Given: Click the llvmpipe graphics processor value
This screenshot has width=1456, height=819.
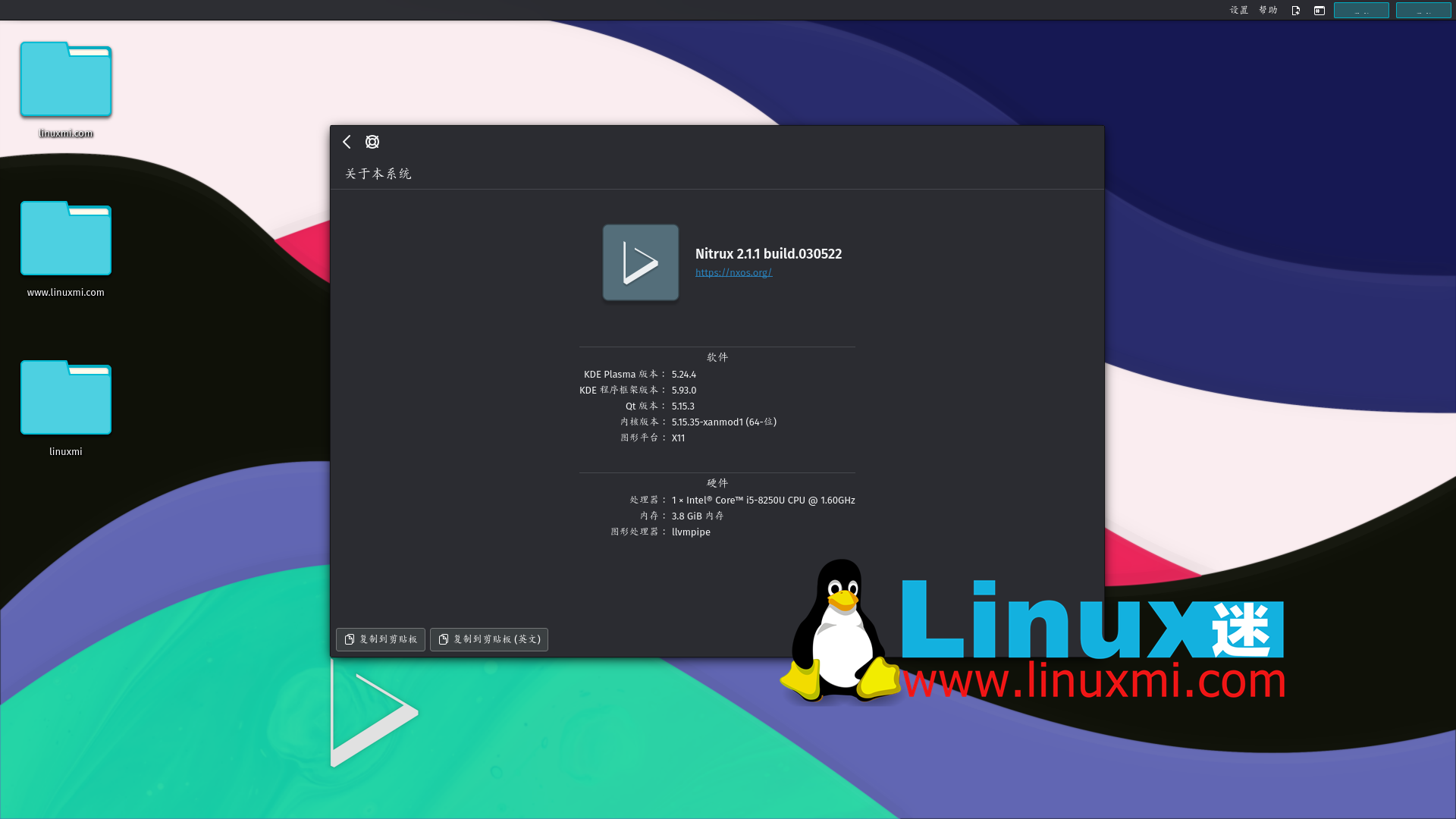Looking at the screenshot, I should tap(691, 532).
